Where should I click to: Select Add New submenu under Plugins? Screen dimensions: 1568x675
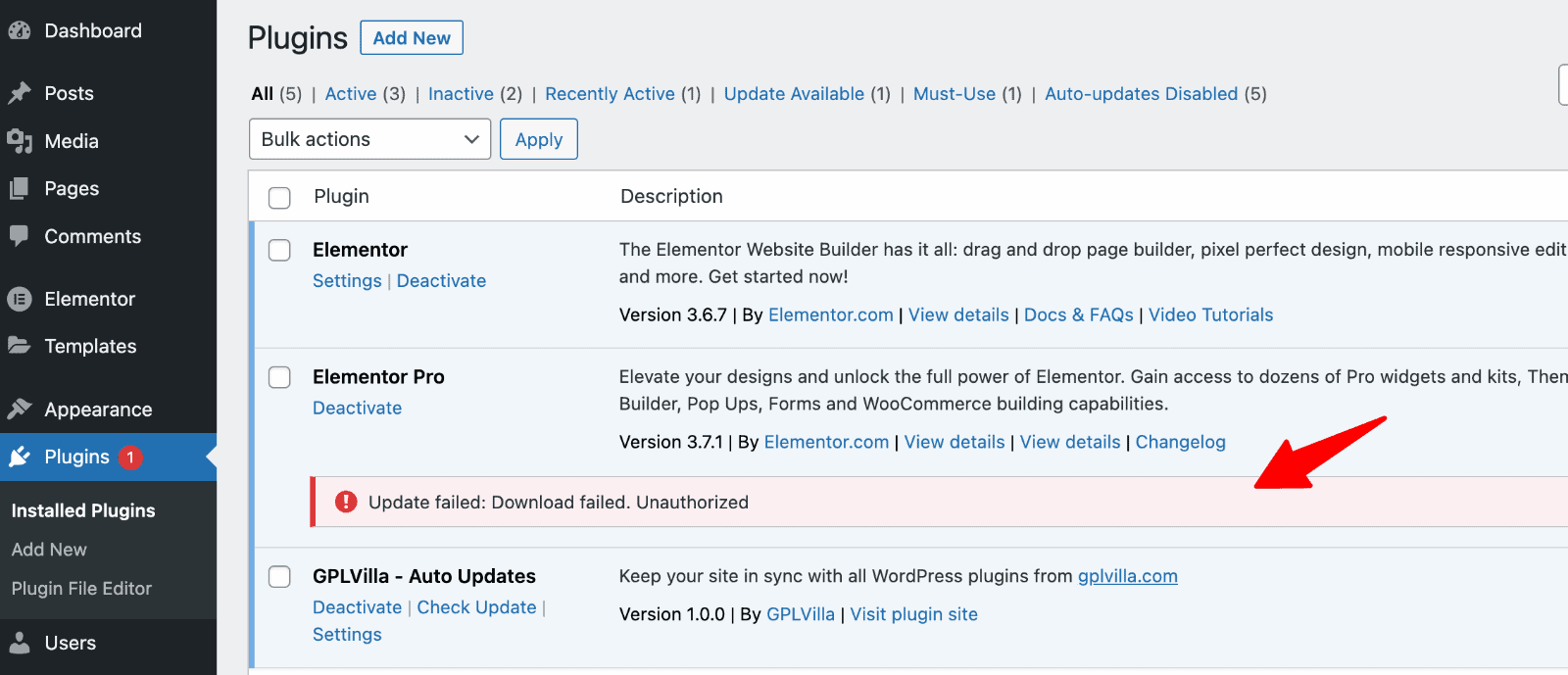tap(49, 550)
